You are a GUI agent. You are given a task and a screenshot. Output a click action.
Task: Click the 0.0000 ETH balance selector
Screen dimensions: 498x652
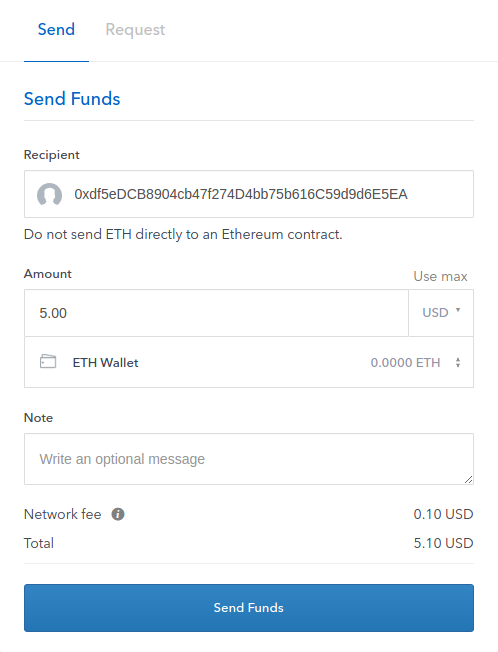click(405, 363)
